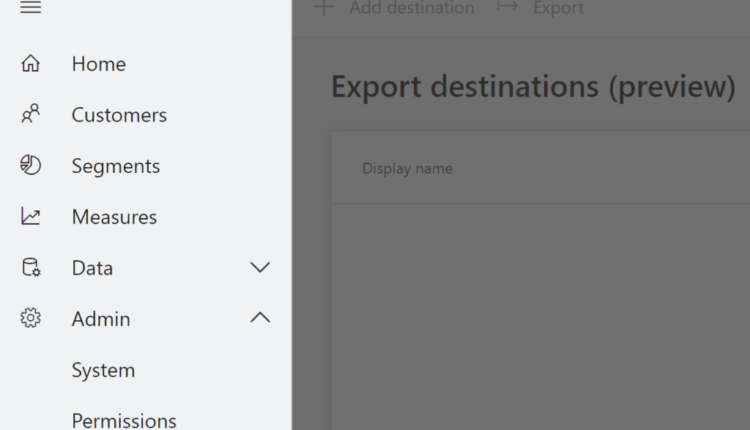This screenshot has height=430, width=750.
Task: Collapse the Admin section chevron
Action: tap(260, 318)
